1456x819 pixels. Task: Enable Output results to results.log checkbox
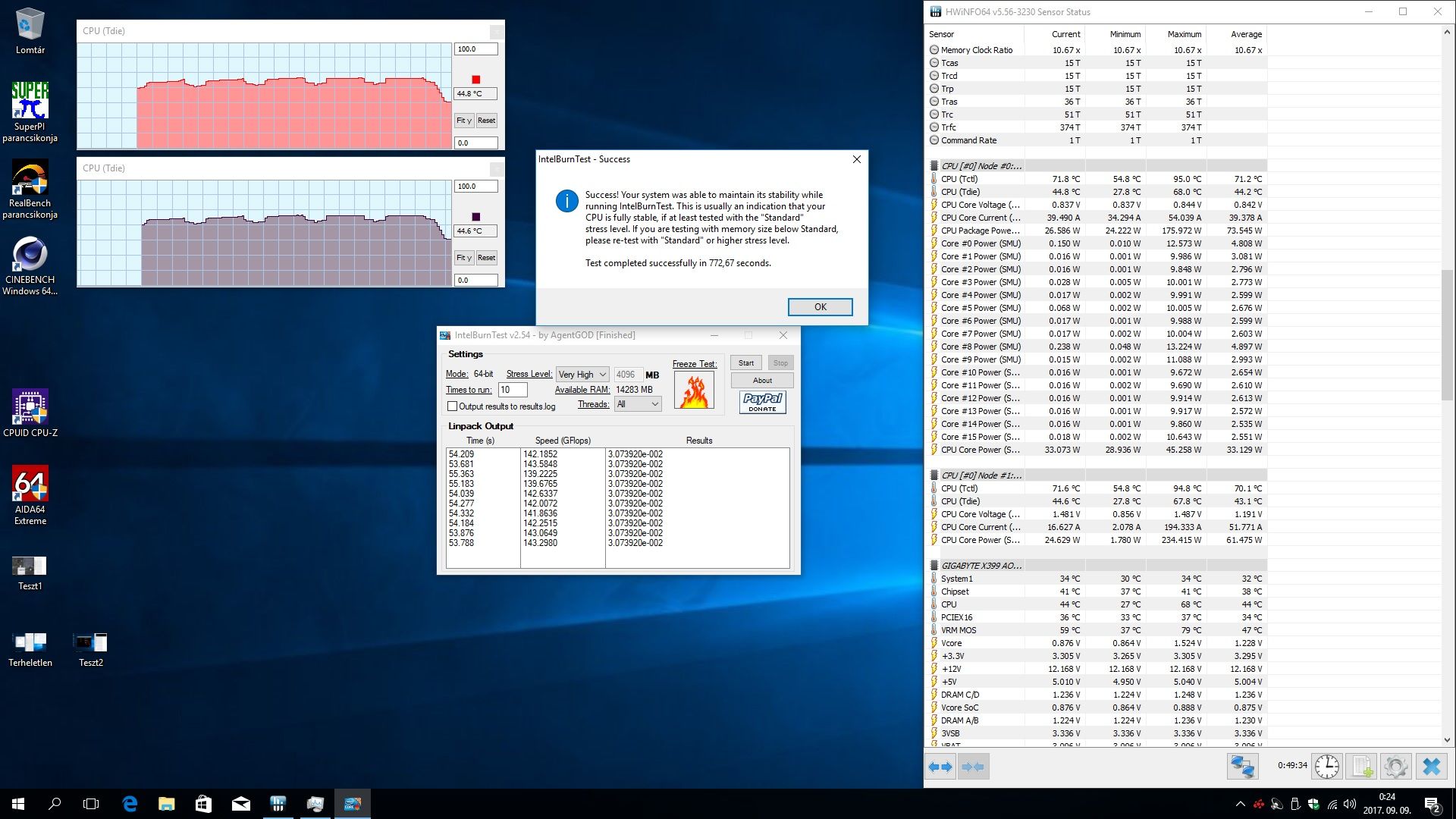(453, 406)
